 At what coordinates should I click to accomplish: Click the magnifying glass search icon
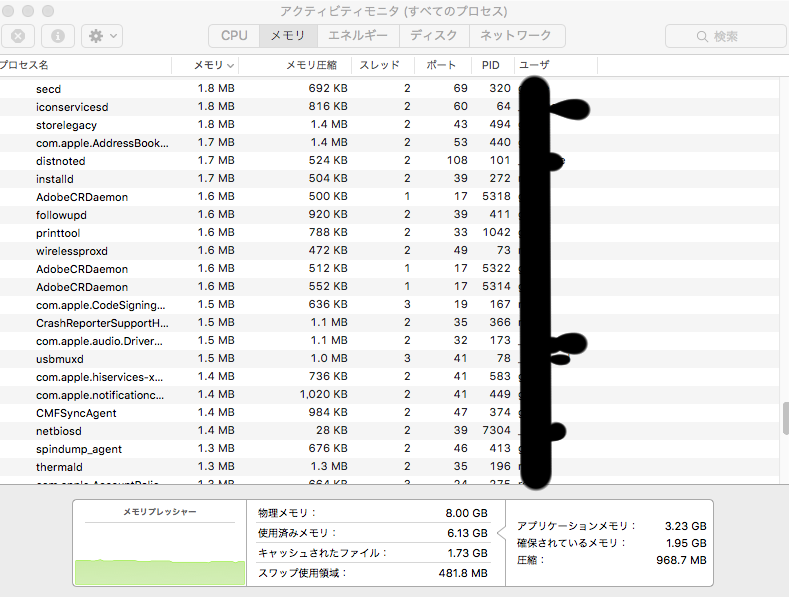[x=702, y=36]
